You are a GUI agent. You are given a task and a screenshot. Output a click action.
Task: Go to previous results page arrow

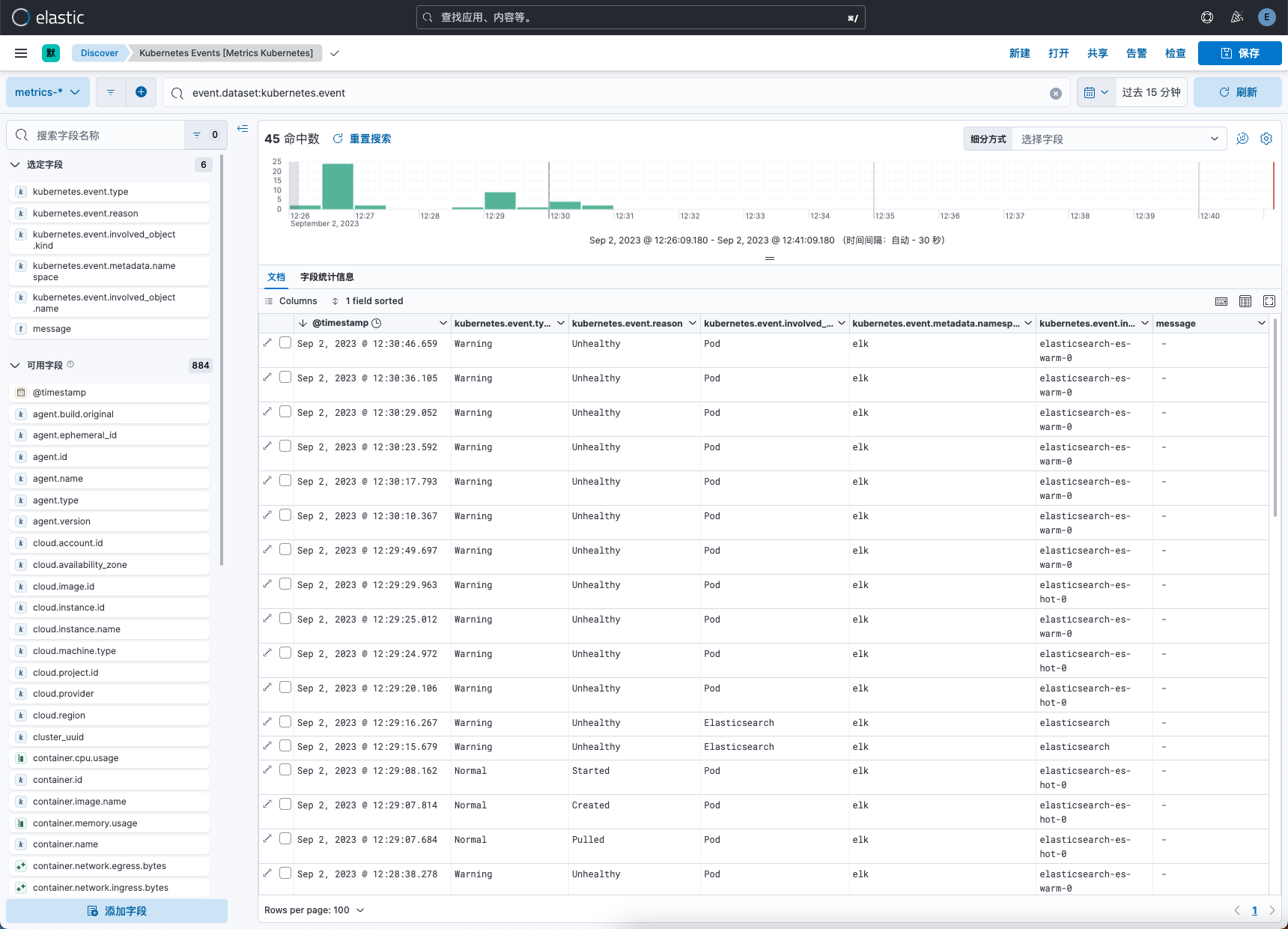click(x=1237, y=910)
